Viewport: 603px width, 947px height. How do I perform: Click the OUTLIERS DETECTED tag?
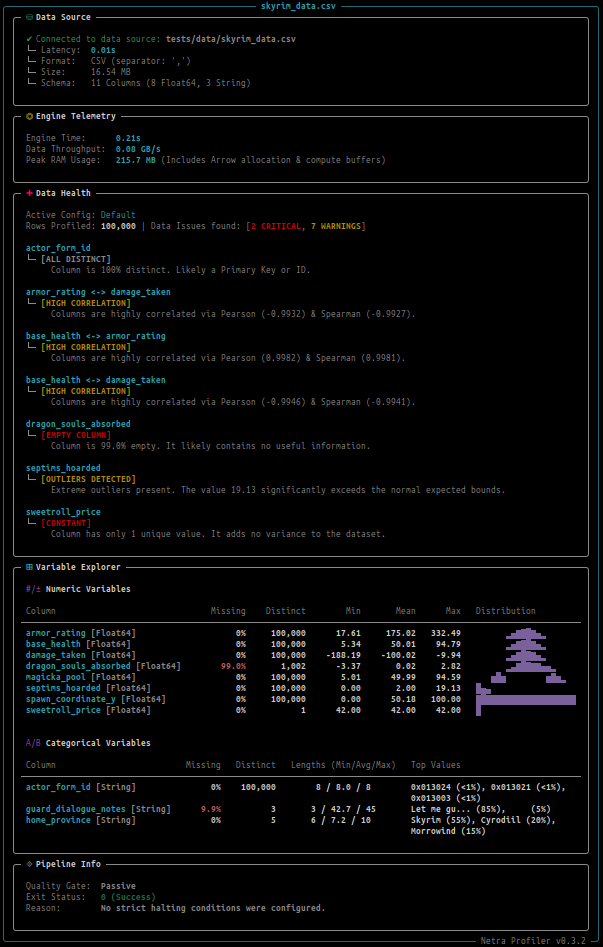(88, 479)
